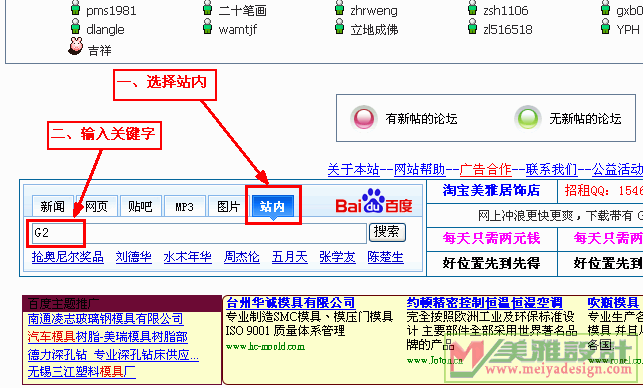
Task: Click the green user icon beside wamtjf
Action: coord(208,27)
